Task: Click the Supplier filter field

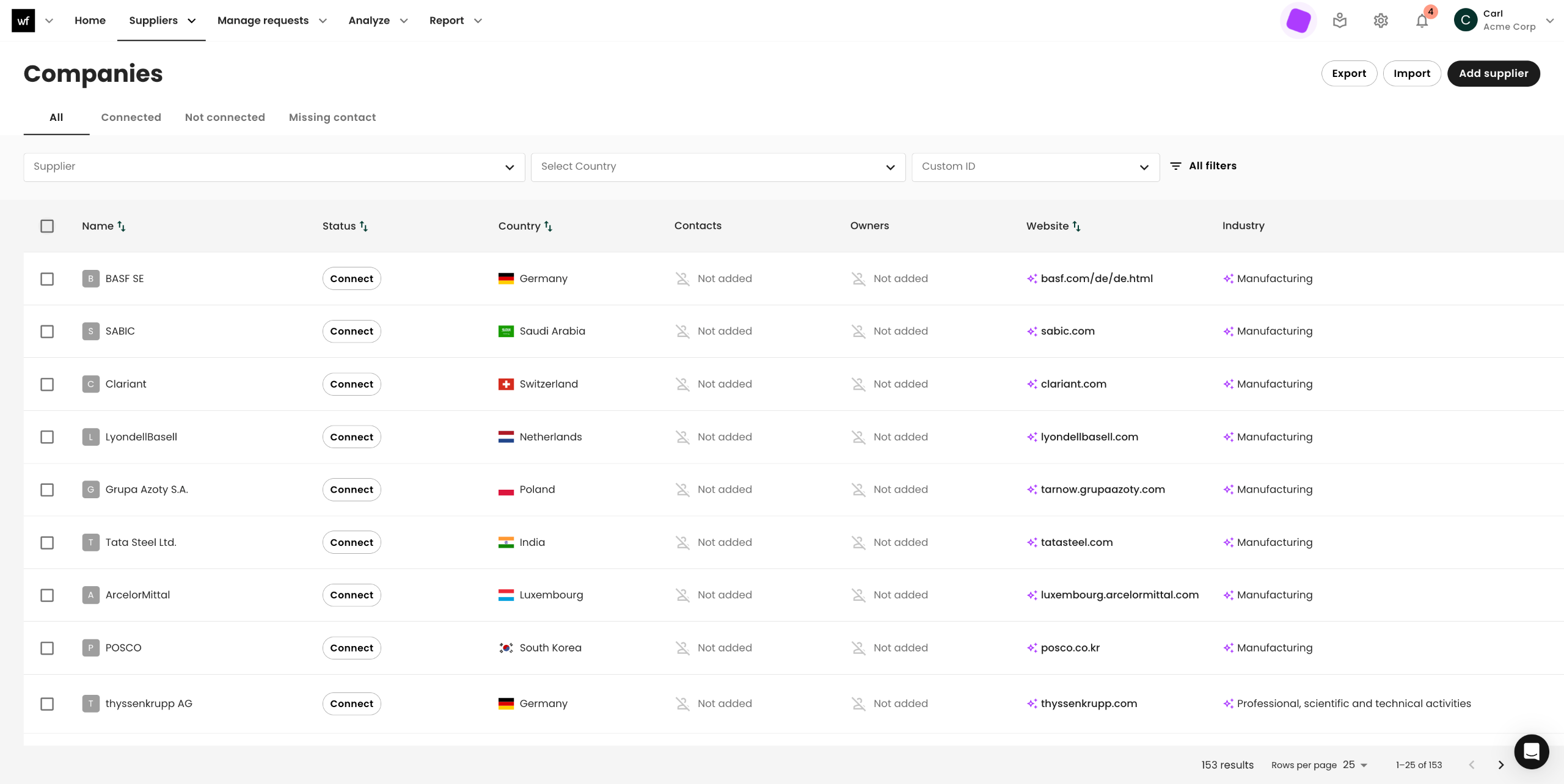Action: (x=274, y=167)
